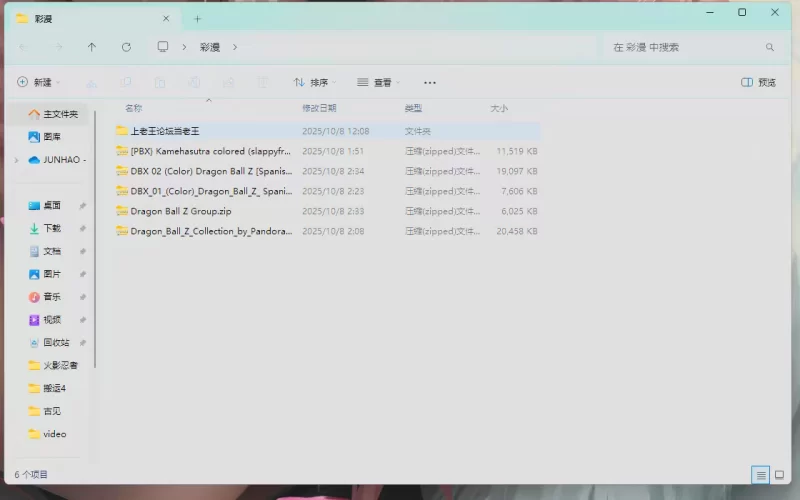Sort by 名称 column header
The width and height of the screenshot is (800, 500).
point(134,108)
